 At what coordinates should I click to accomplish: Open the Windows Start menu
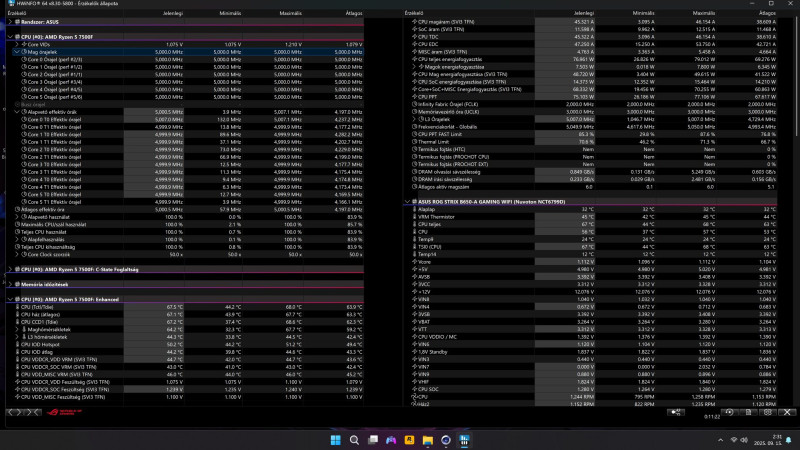coord(335,440)
